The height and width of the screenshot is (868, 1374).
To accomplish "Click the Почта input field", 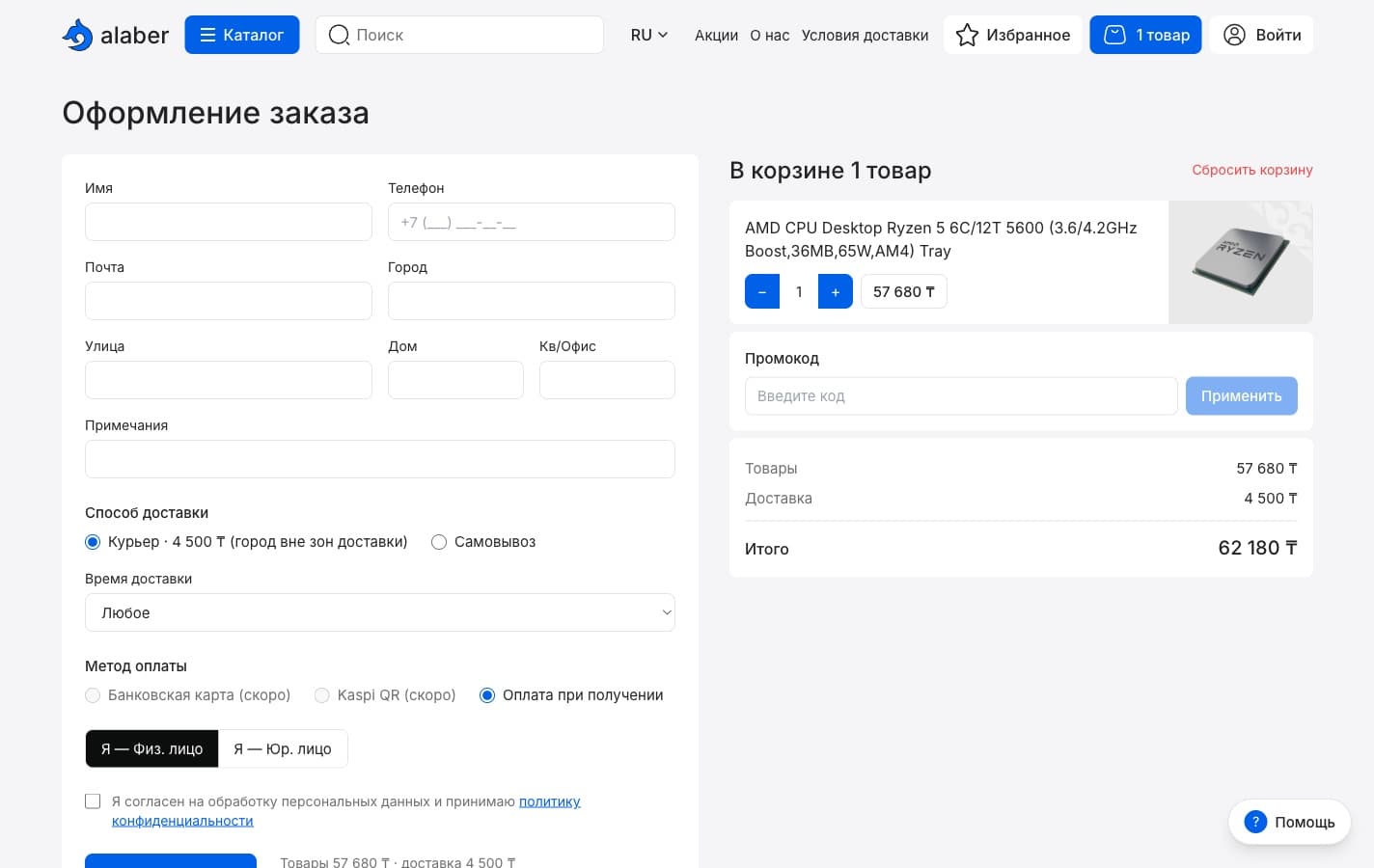I will click(x=229, y=301).
